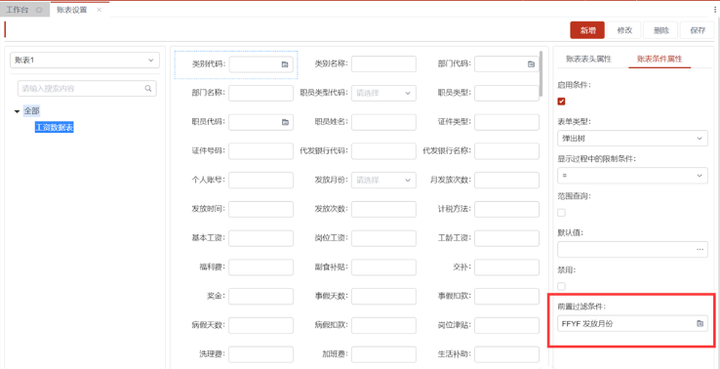Click the 工龄工资 input field
This screenshot has height=369, width=720.
(507, 238)
